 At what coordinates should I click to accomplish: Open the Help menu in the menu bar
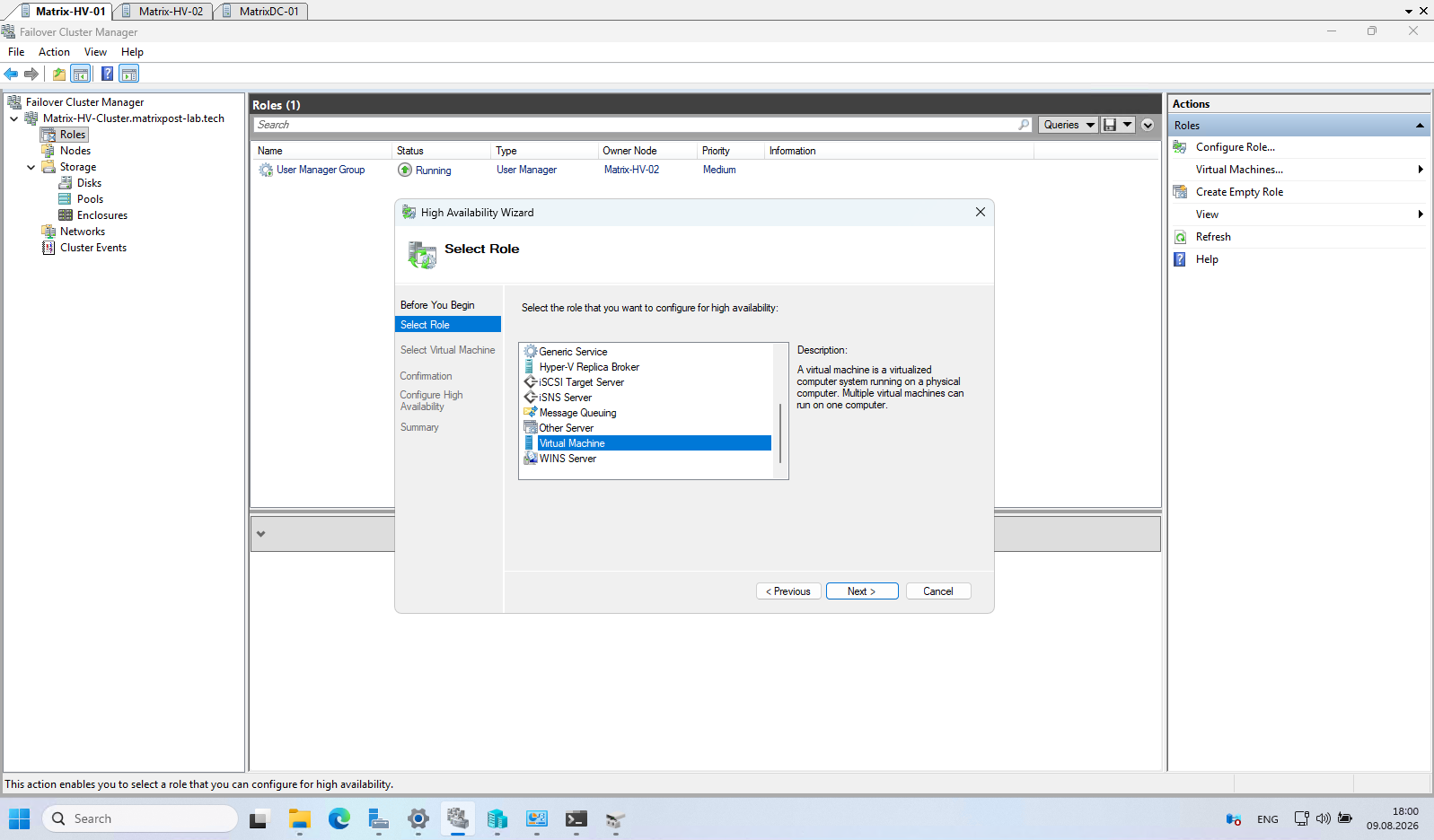click(132, 52)
